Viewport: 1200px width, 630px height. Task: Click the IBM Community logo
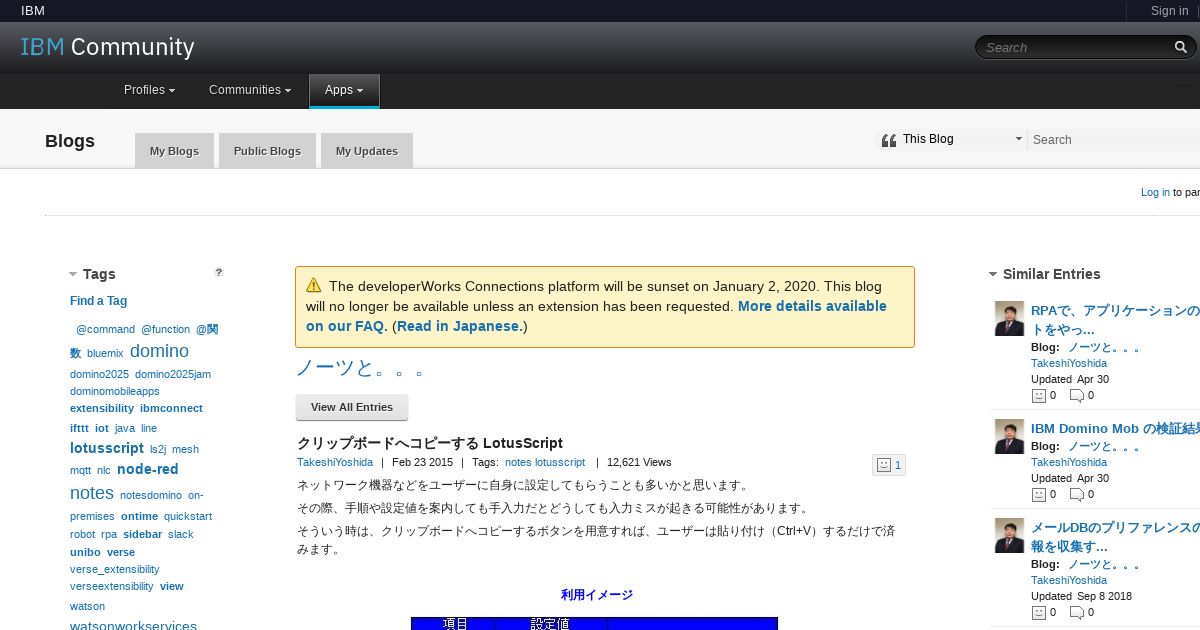coord(107,47)
